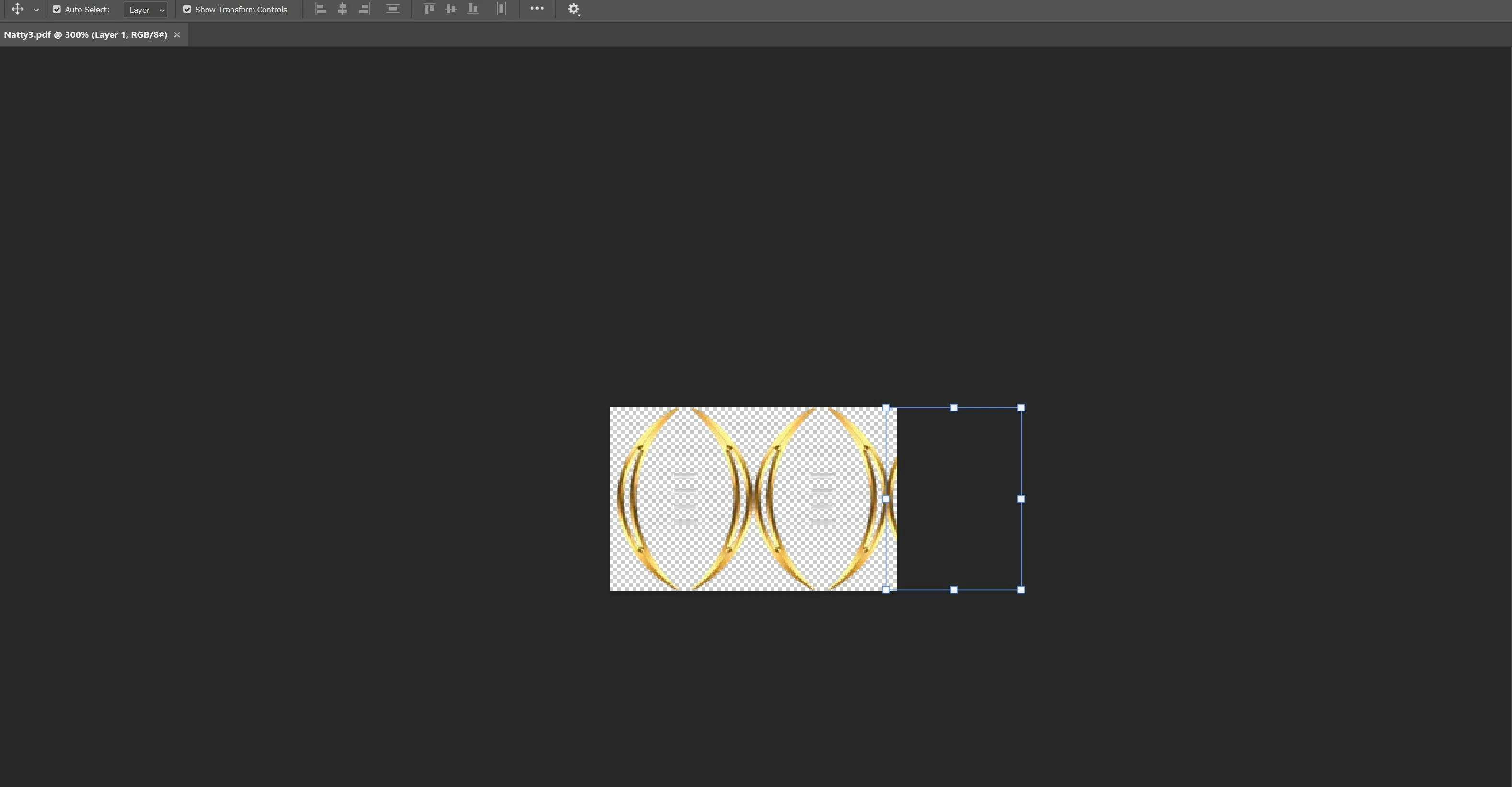1512x787 pixels.
Task: Click Align Right Edges icon
Action: tap(365, 9)
